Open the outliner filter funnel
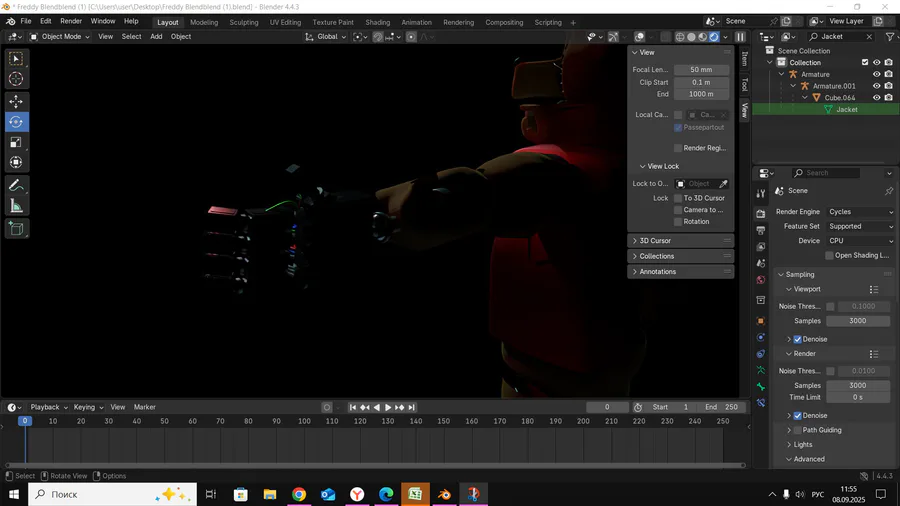900x506 pixels. [x=890, y=37]
